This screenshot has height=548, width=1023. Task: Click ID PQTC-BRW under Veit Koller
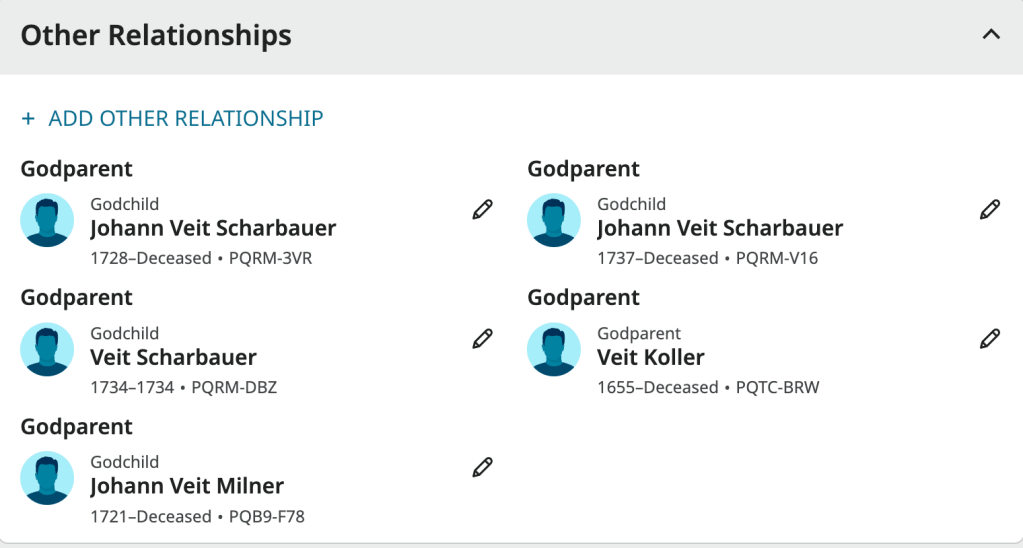(777, 387)
